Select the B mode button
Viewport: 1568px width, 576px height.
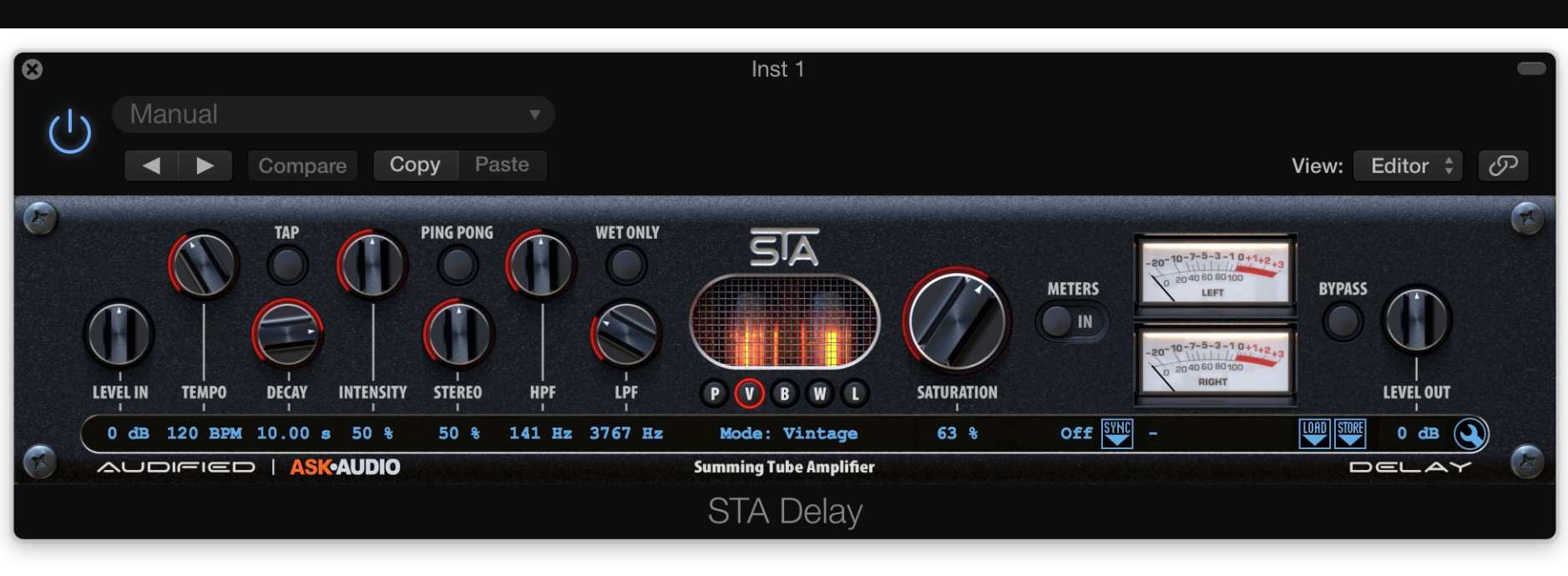(784, 394)
